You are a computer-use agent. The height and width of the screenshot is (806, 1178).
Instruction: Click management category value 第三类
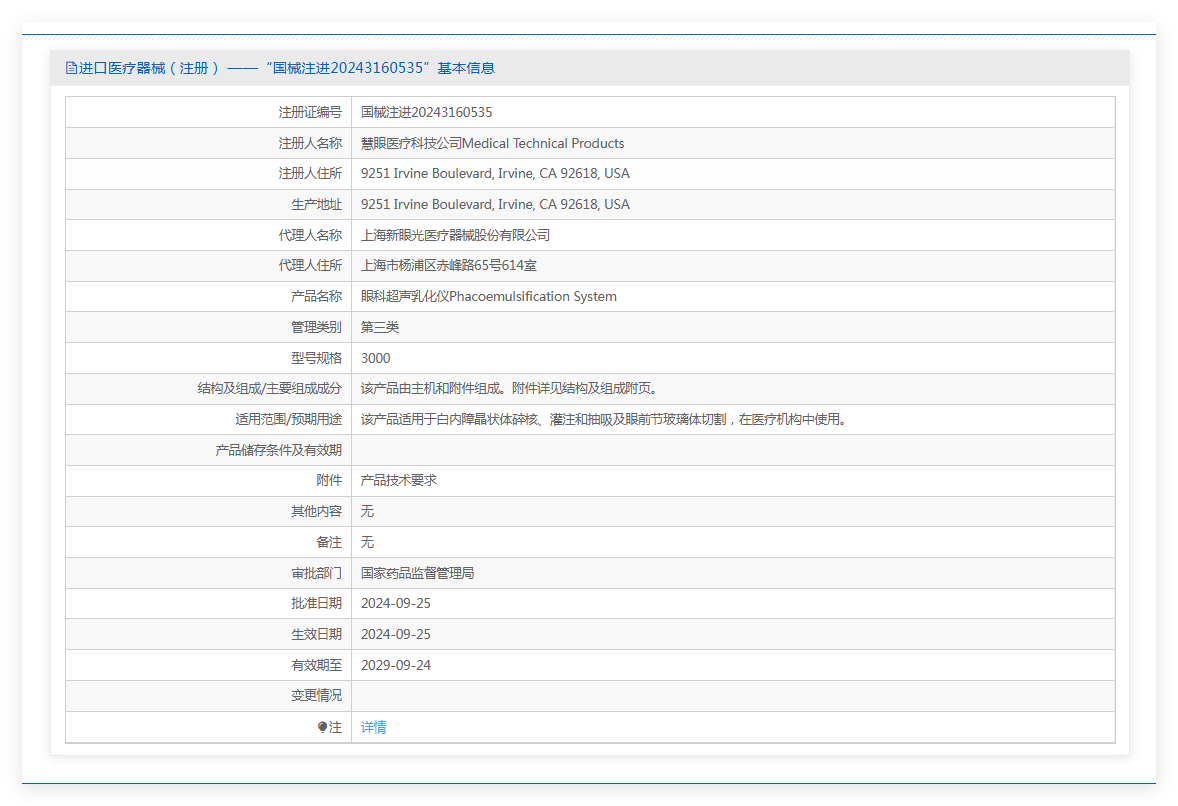[x=380, y=328]
